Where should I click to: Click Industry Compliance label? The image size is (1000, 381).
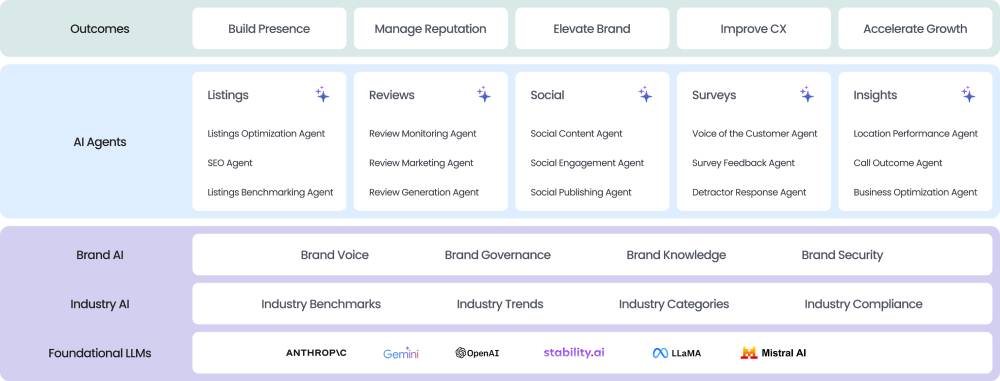point(863,304)
